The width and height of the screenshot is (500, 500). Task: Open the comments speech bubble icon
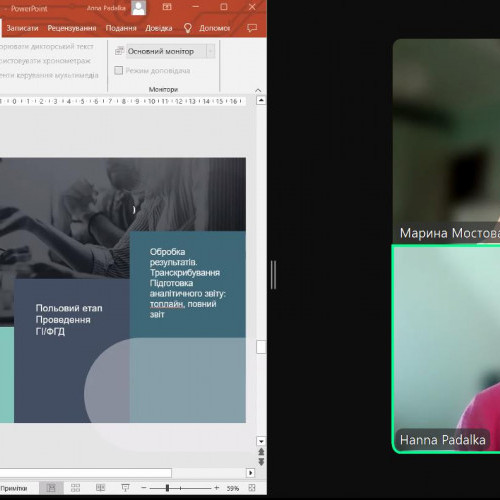coord(252,28)
